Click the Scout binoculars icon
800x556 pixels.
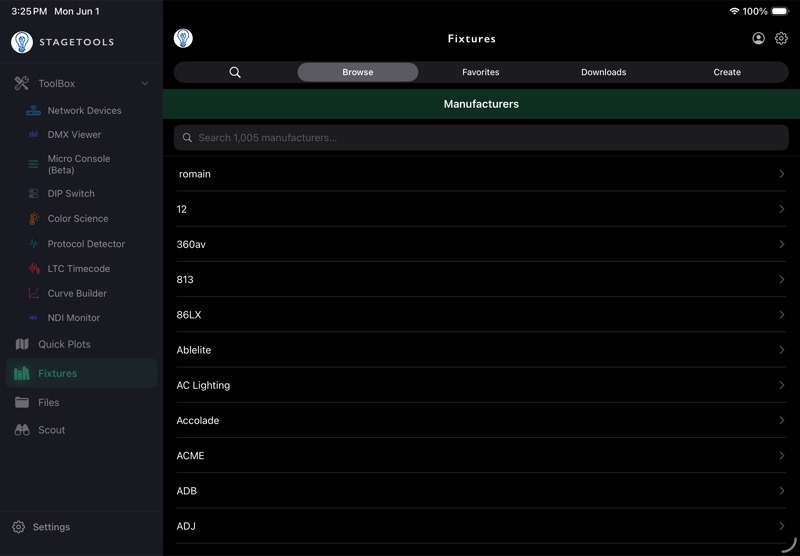pos(22,430)
